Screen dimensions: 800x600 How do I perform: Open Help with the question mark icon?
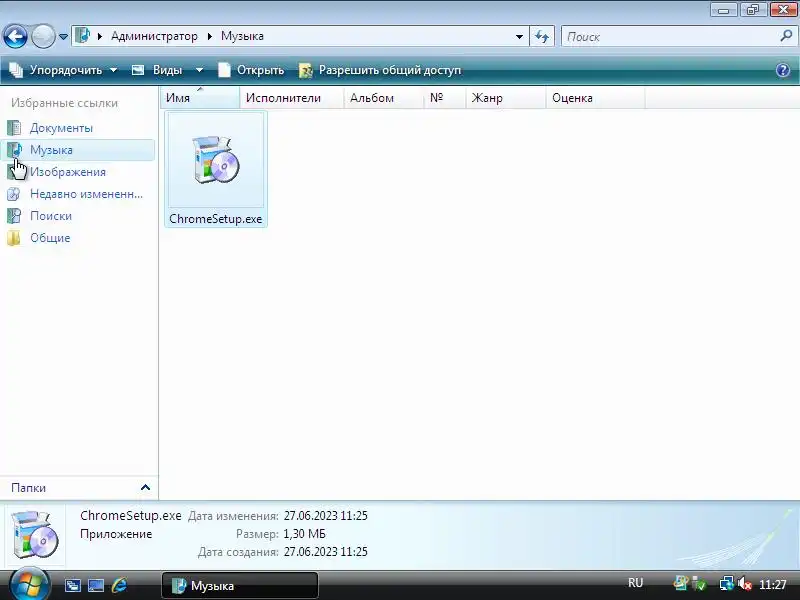coord(783,70)
